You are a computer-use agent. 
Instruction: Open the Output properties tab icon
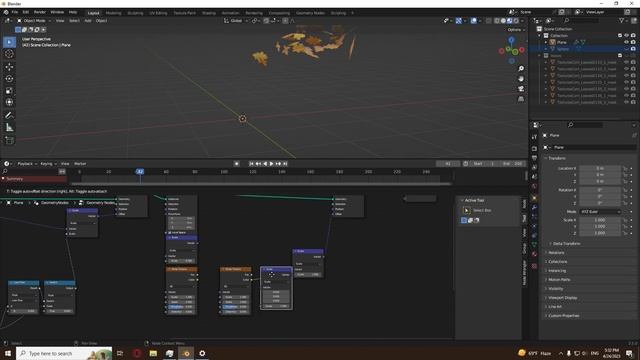click(534, 158)
